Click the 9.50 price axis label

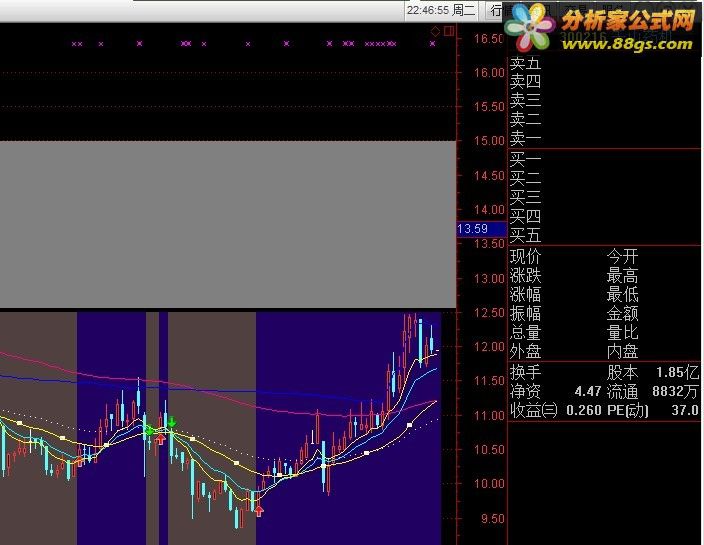(493, 519)
